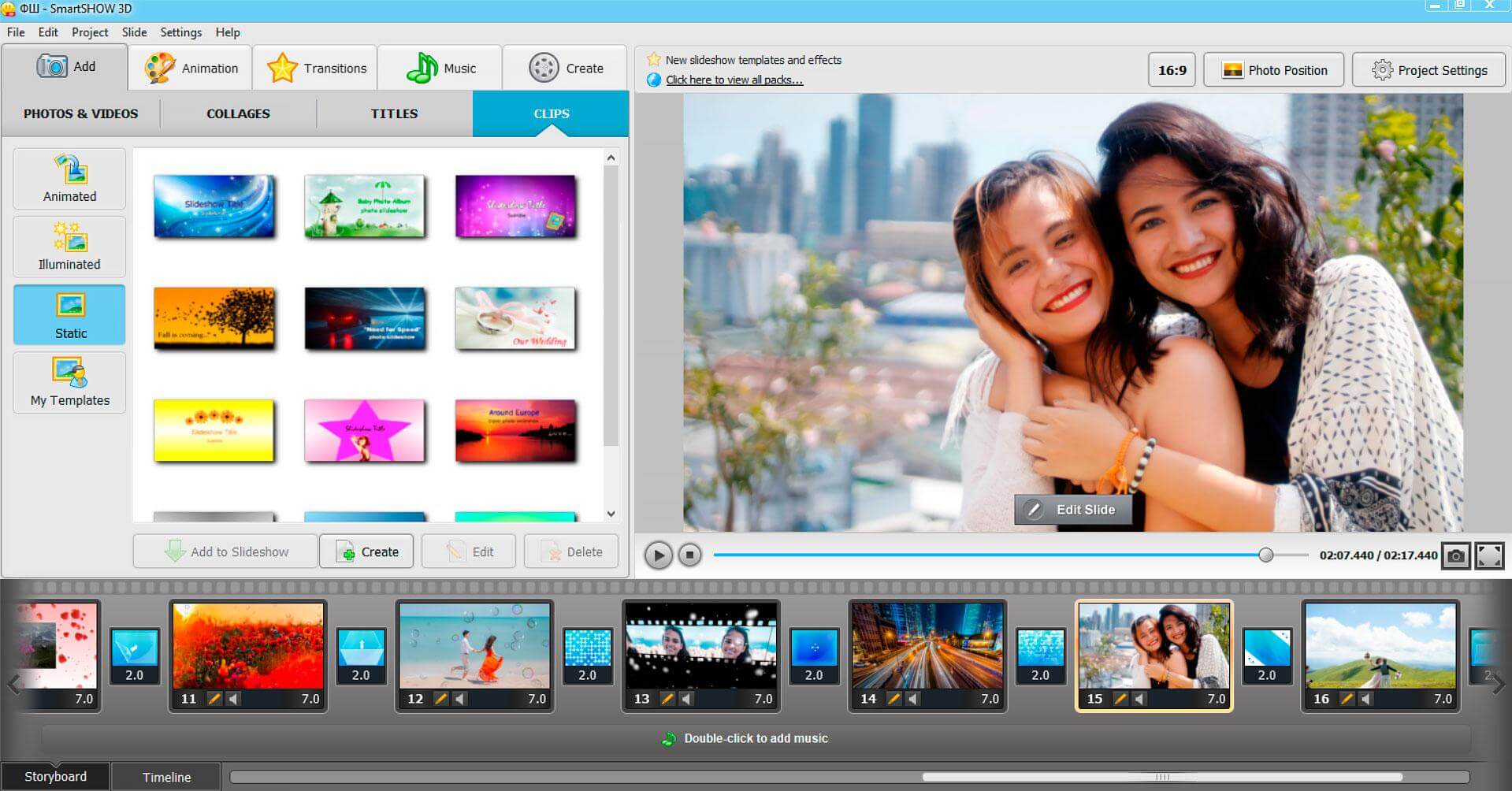Open Project Settings
Image resolution: width=1512 pixels, height=791 pixels.
pos(1428,70)
